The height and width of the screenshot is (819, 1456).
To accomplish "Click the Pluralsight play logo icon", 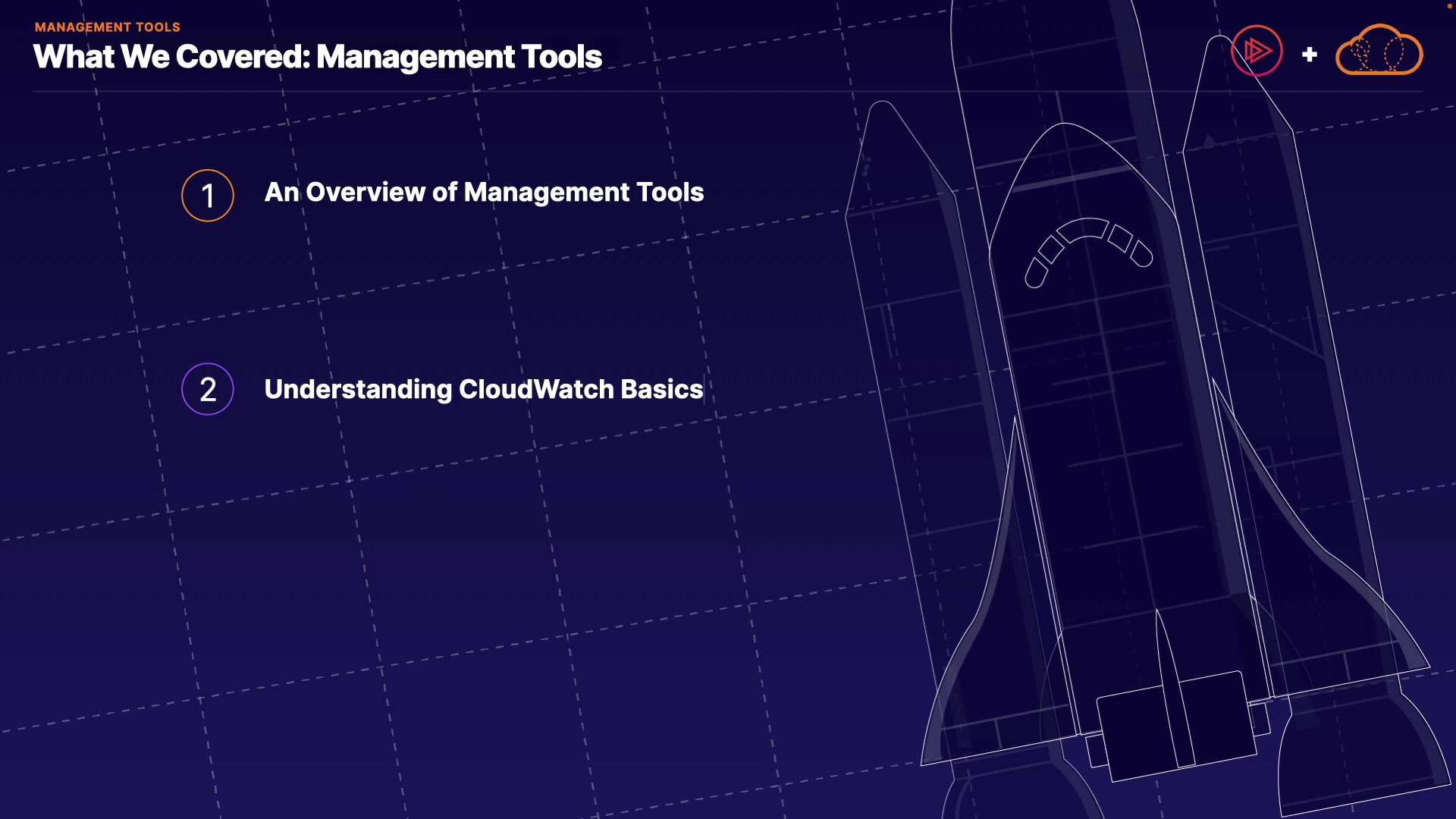I will pyautogui.click(x=1257, y=52).
